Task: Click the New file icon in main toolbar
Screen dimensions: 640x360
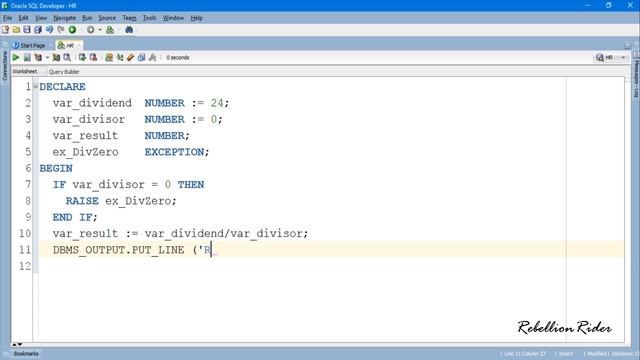Action: pyautogui.click(x=5, y=29)
